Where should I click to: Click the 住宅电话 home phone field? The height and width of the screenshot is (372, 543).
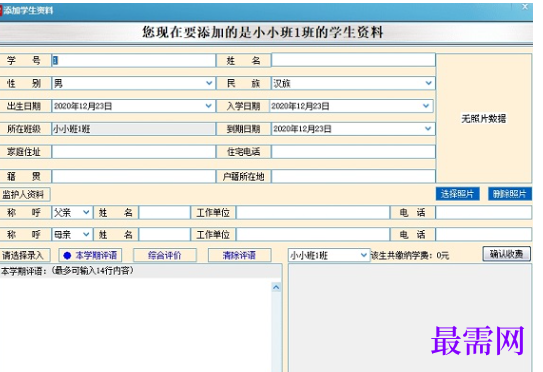353,152
